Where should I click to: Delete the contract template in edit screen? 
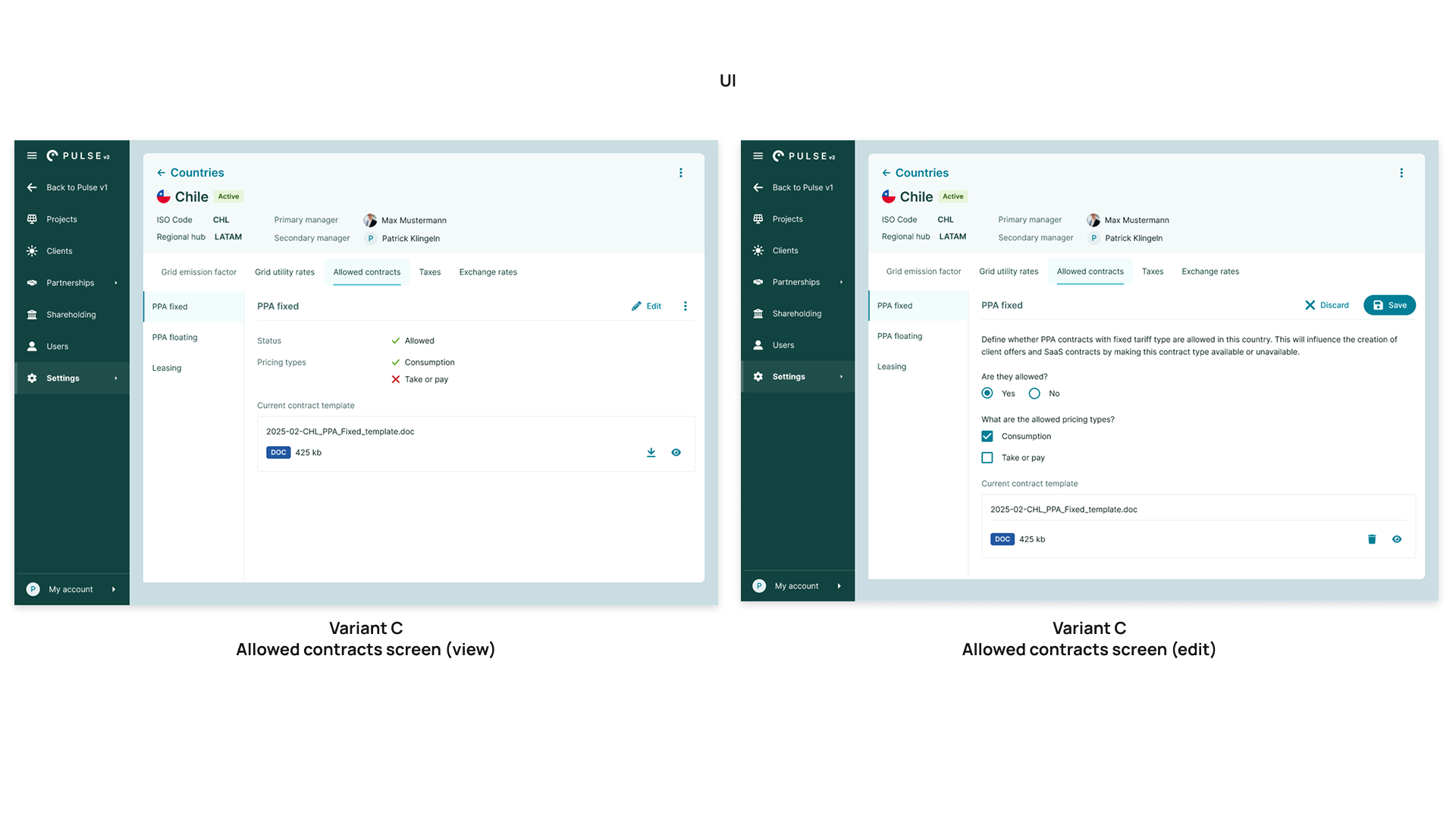(1372, 539)
